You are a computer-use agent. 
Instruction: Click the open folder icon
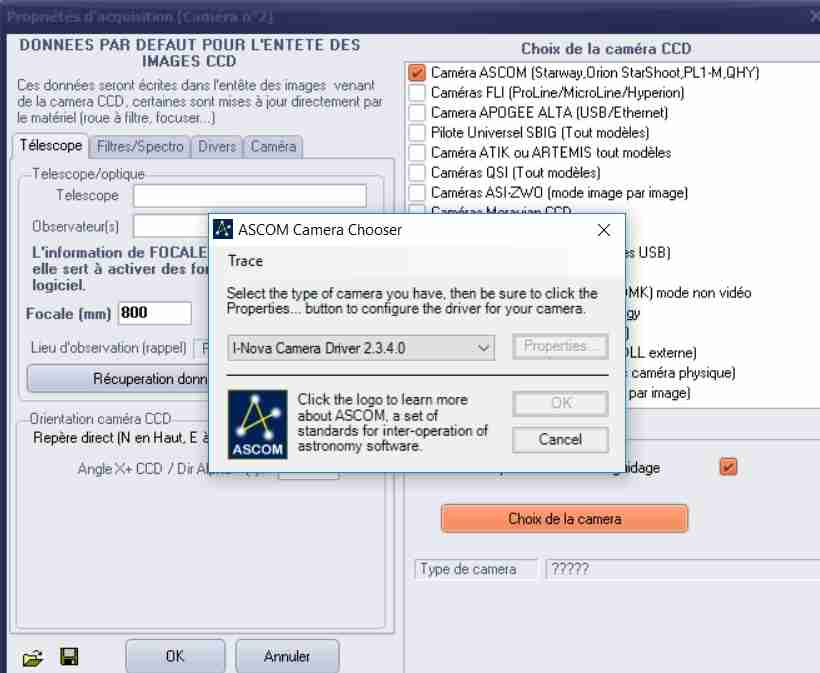33,657
